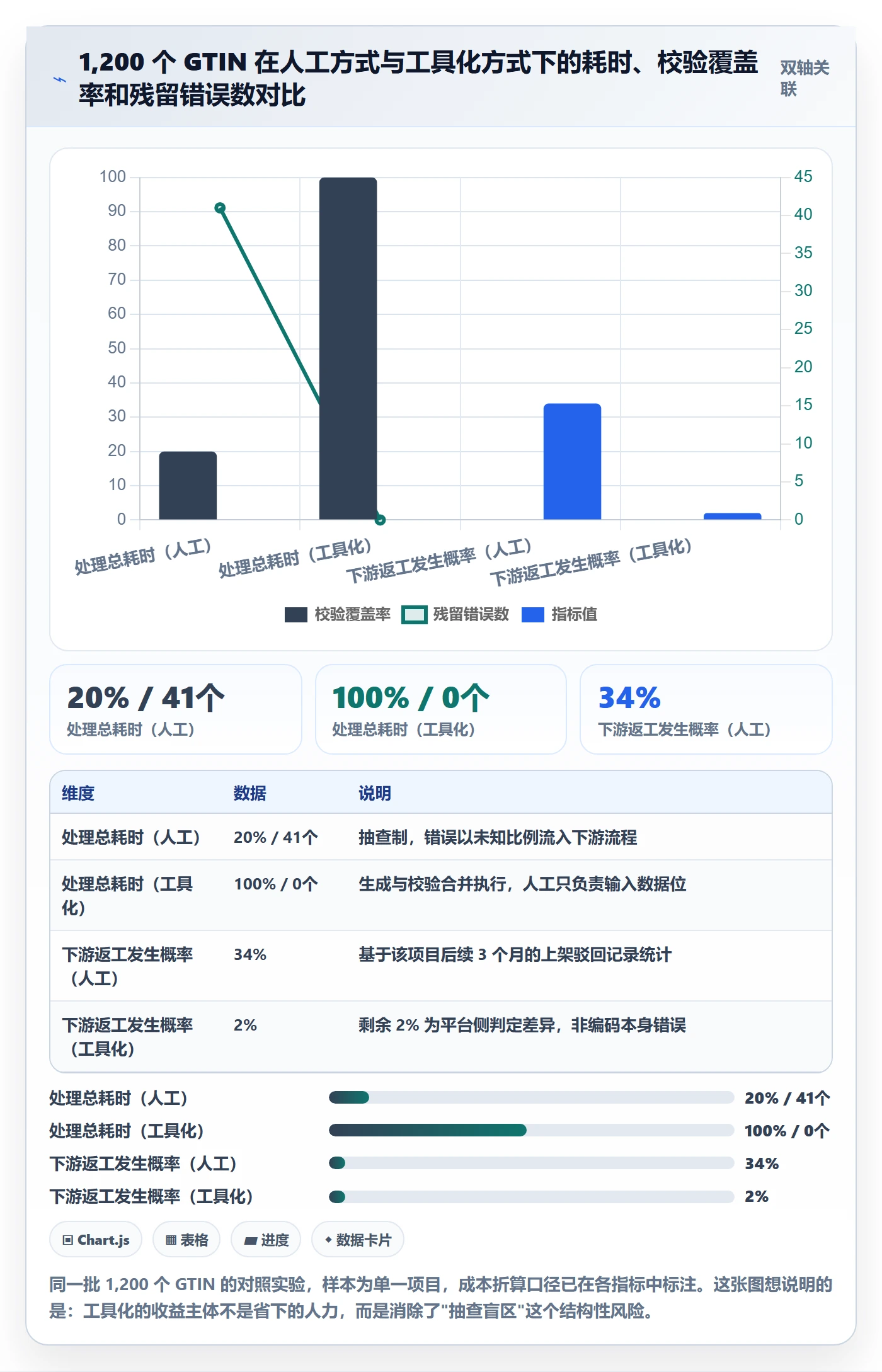Click the progress bar for 下游返工发生概率（人工）
The width and height of the screenshot is (882, 1372).
531,1163
